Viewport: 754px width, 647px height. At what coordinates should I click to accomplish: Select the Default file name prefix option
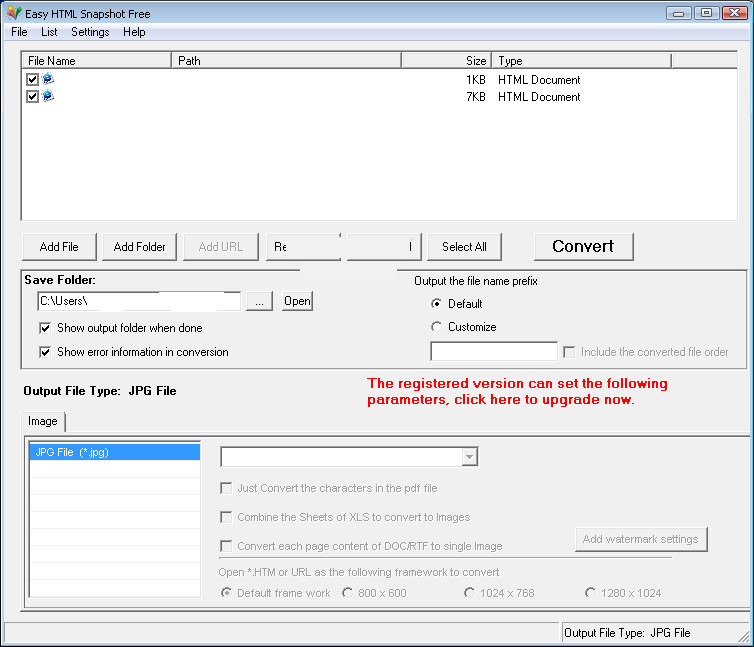(x=436, y=304)
